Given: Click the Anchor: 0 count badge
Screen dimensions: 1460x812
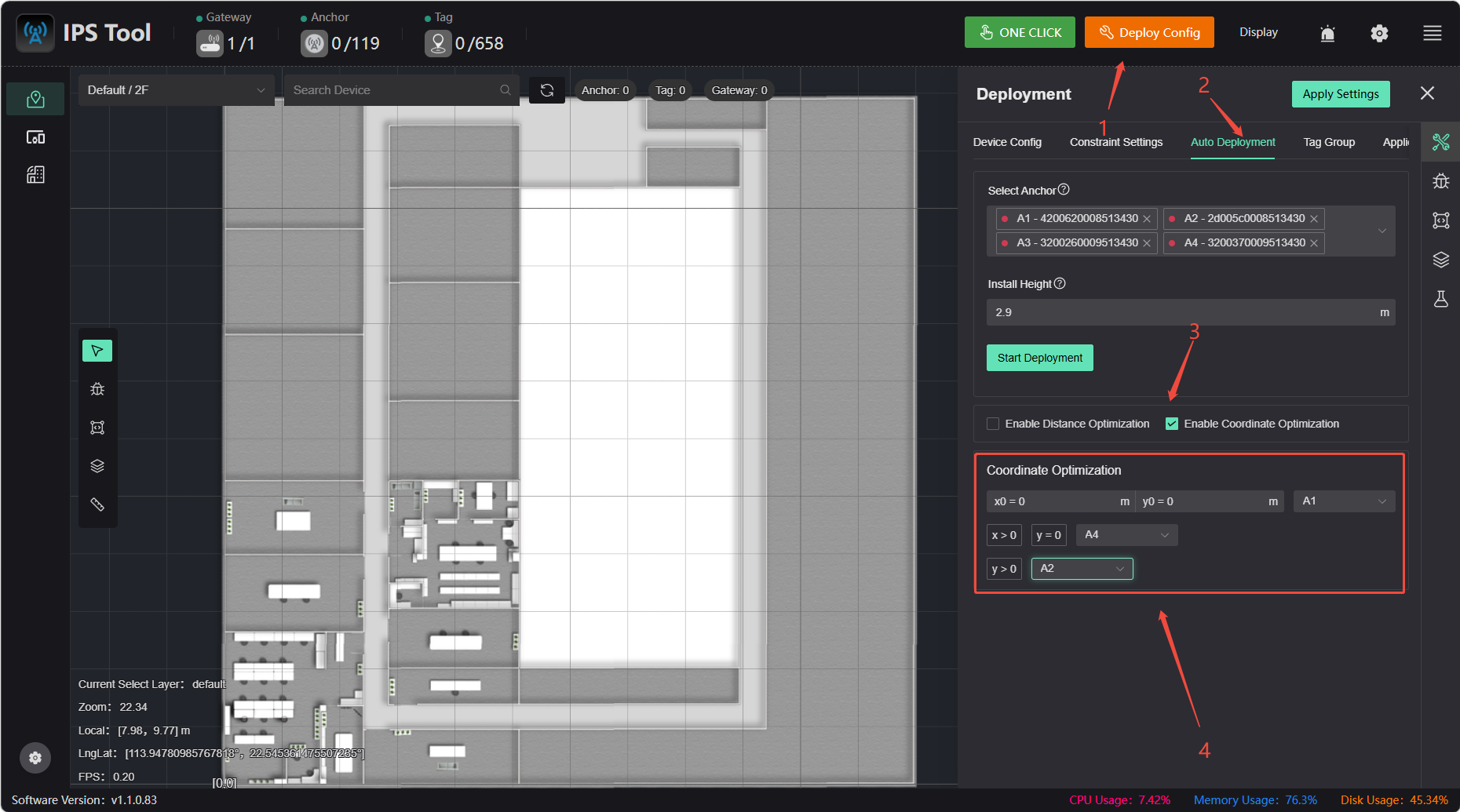Looking at the screenshot, I should pyautogui.click(x=605, y=90).
